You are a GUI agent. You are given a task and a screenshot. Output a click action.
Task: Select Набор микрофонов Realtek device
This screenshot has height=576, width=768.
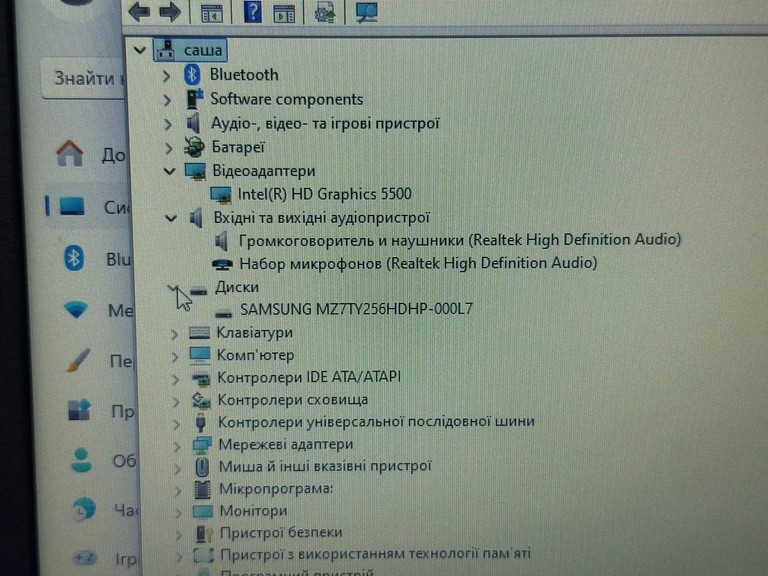click(x=418, y=264)
